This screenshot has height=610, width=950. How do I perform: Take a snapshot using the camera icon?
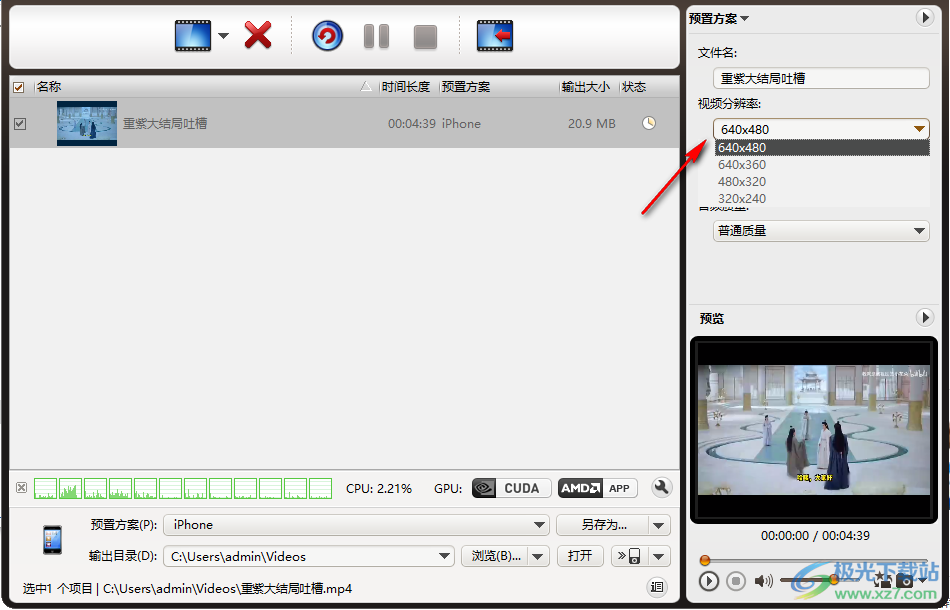click(x=907, y=579)
